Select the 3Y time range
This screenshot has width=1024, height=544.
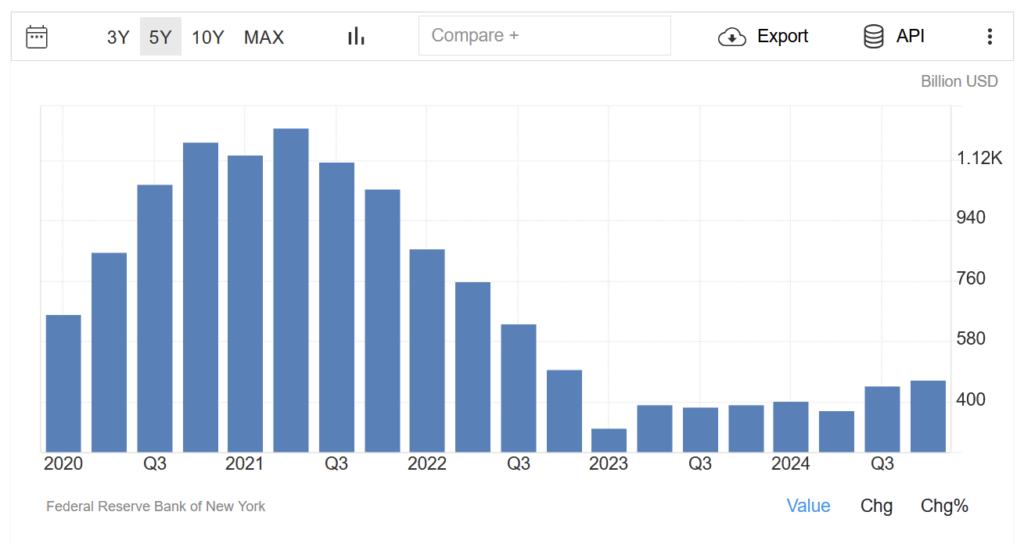pos(118,37)
